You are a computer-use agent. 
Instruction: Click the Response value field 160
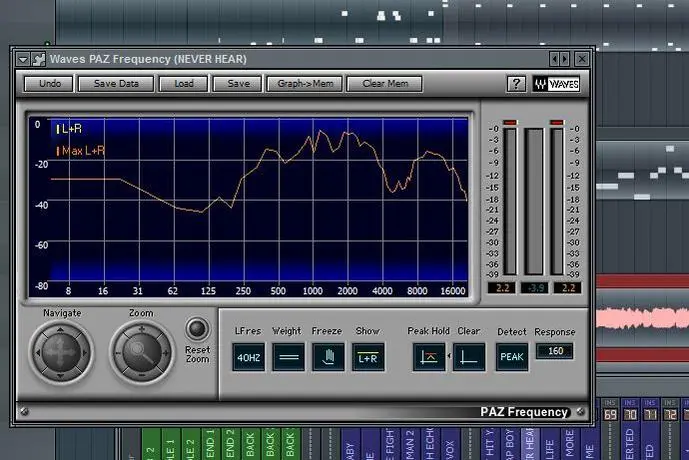point(555,351)
